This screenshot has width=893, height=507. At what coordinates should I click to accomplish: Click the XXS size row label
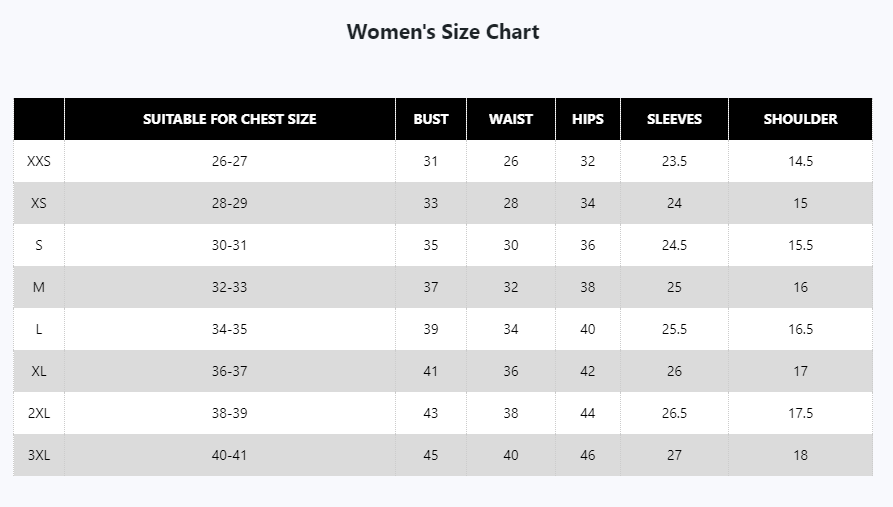[39, 161]
